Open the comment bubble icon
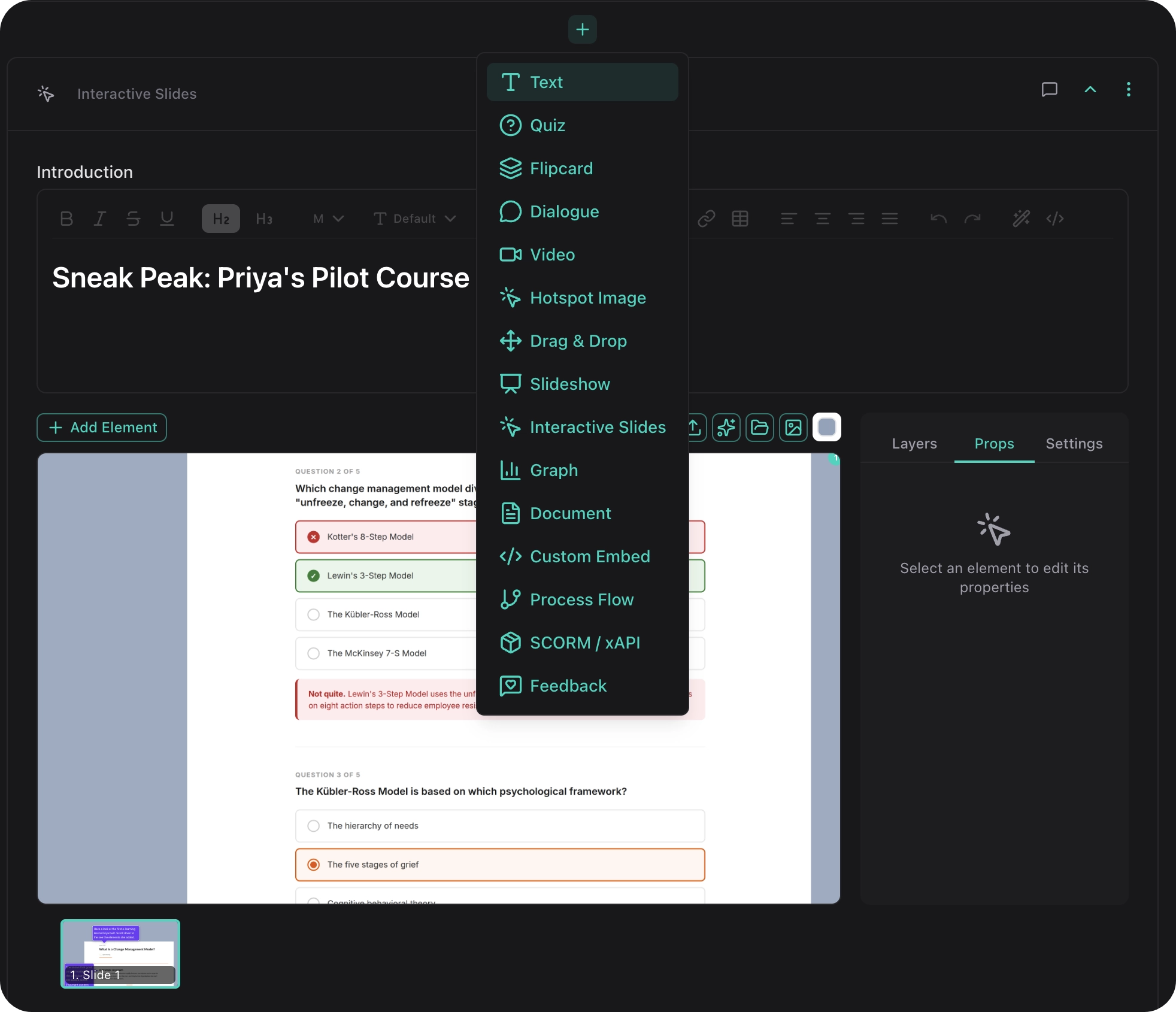 (x=1049, y=90)
